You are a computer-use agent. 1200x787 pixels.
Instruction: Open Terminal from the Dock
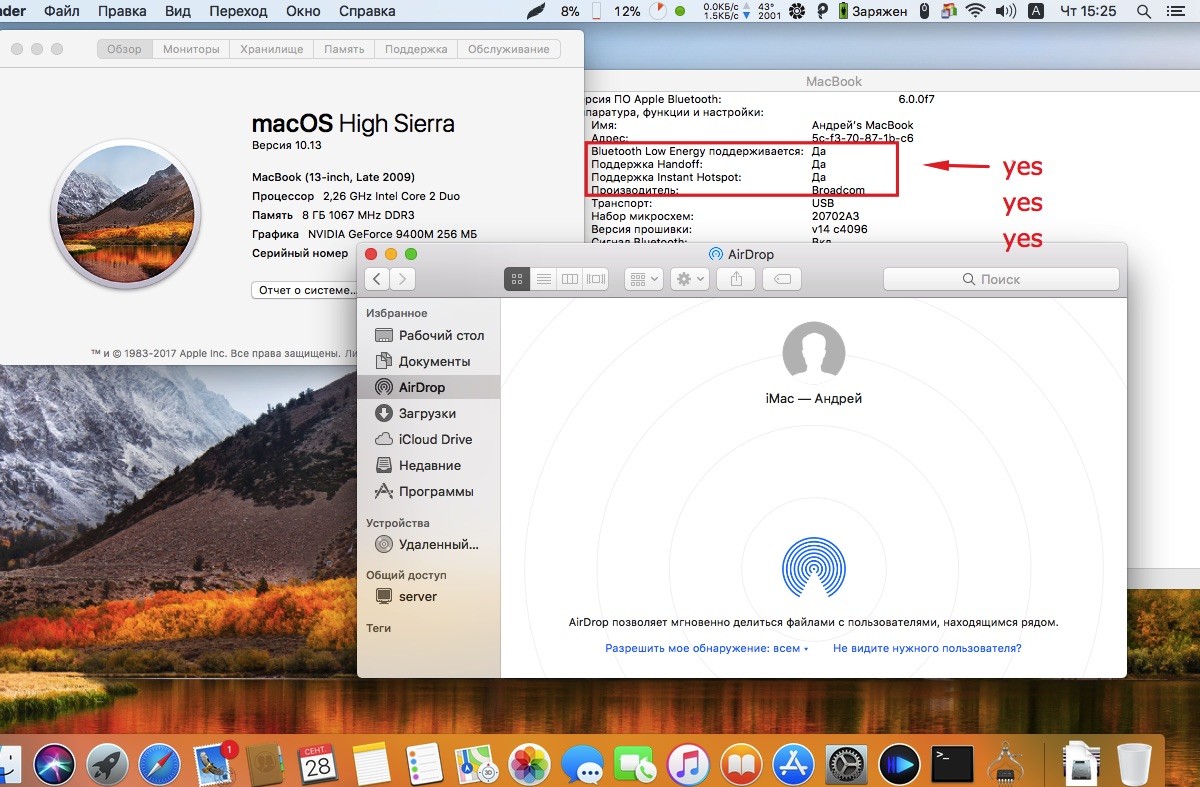pos(951,766)
